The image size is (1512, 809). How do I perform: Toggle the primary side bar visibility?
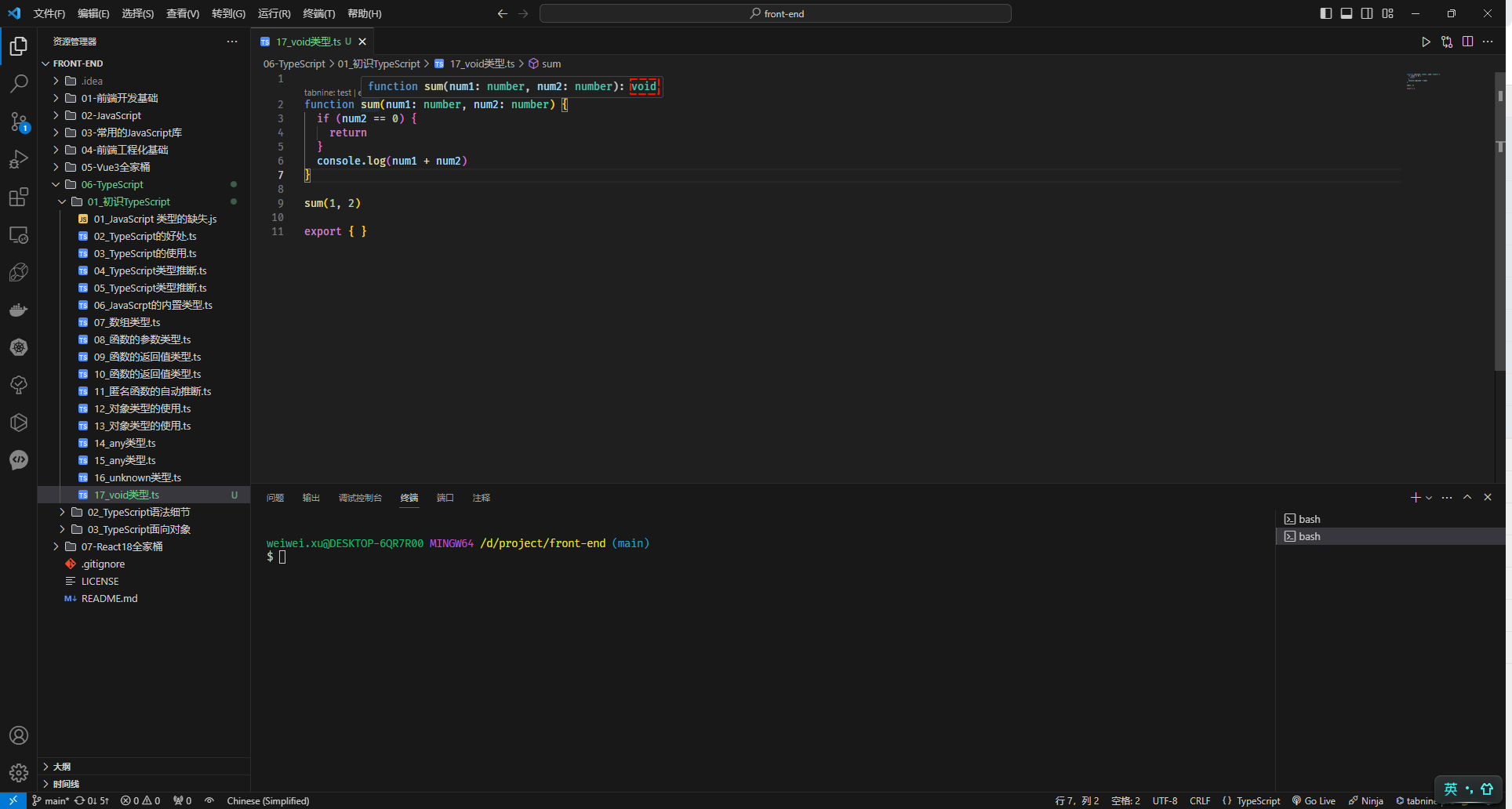[1325, 13]
